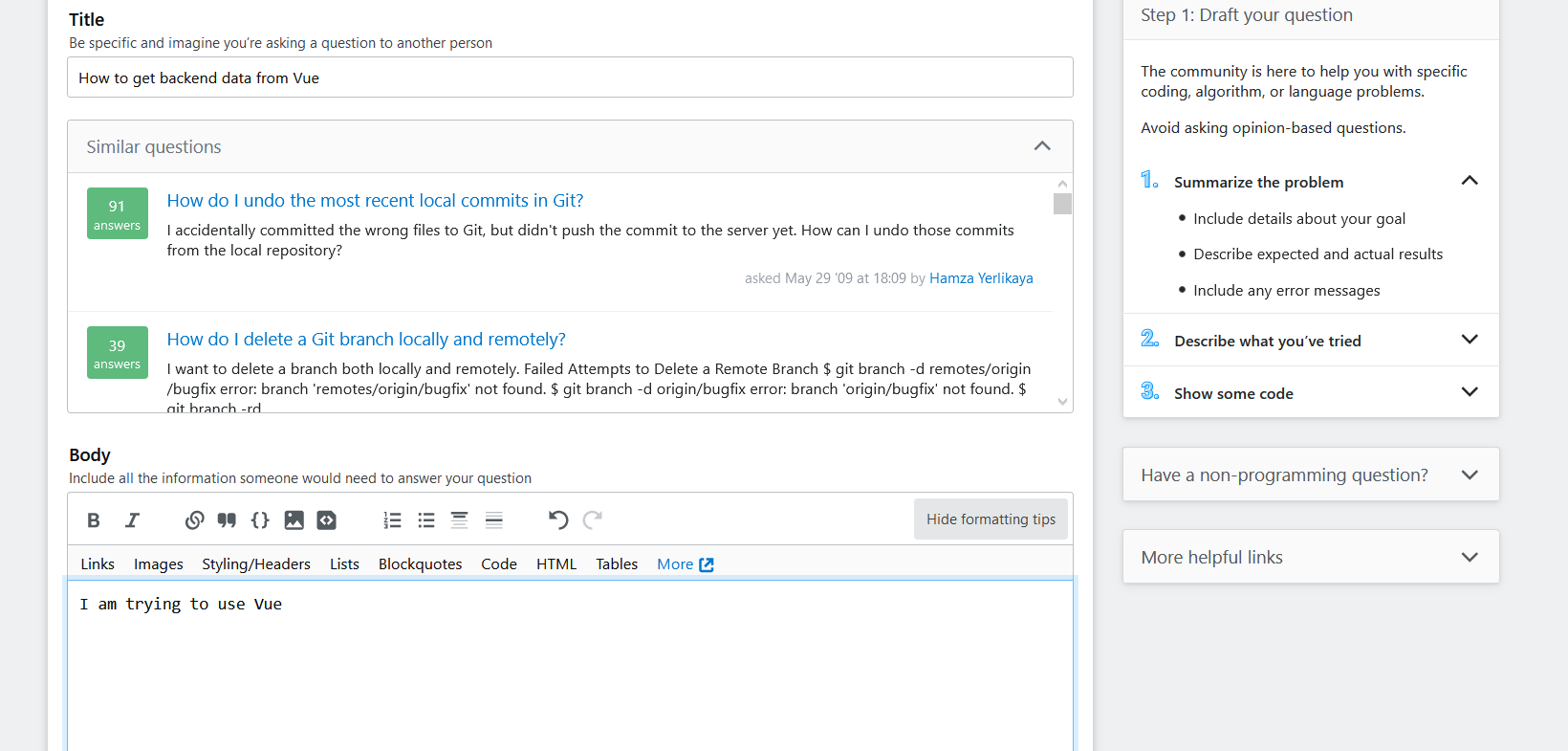Click the 39 answers badge

[118, 352]
